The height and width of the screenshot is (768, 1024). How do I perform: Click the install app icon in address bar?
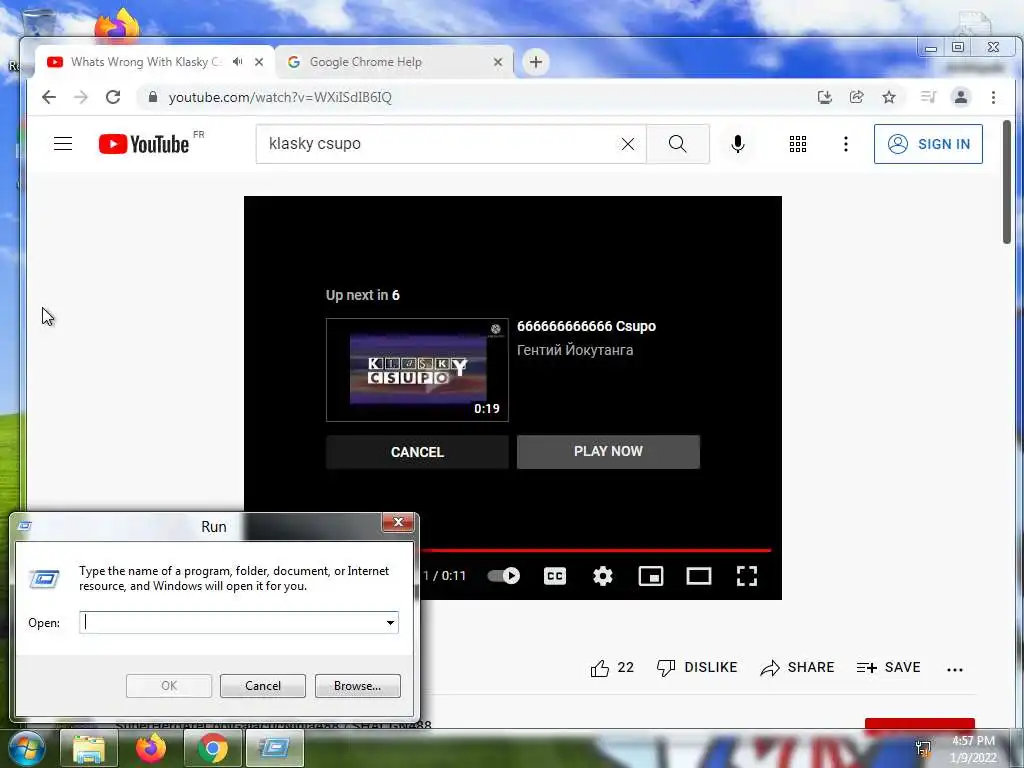[825, 97]
